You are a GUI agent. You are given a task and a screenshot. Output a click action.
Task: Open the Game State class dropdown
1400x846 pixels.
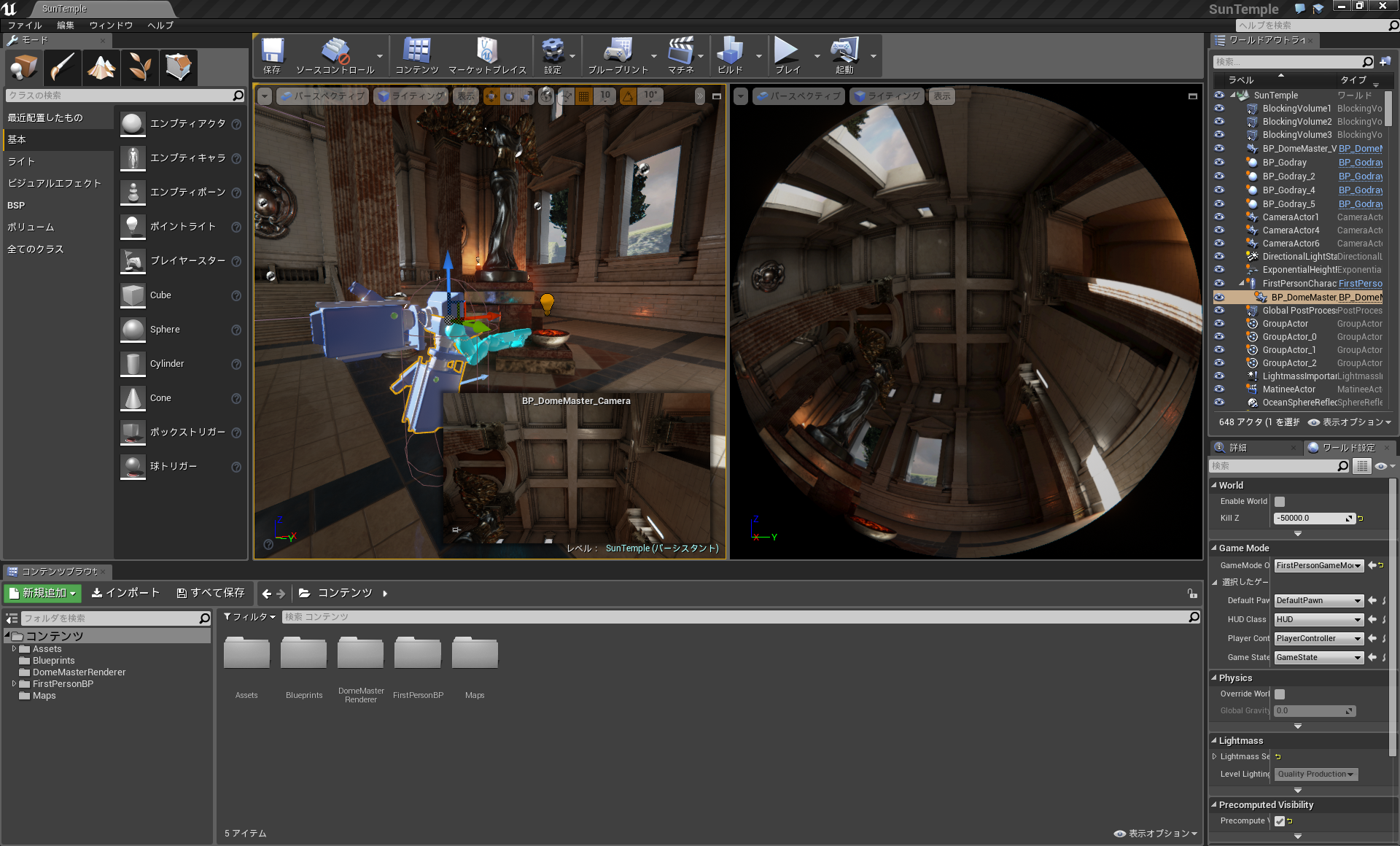pyautogui.click(x=1318, y=658)
